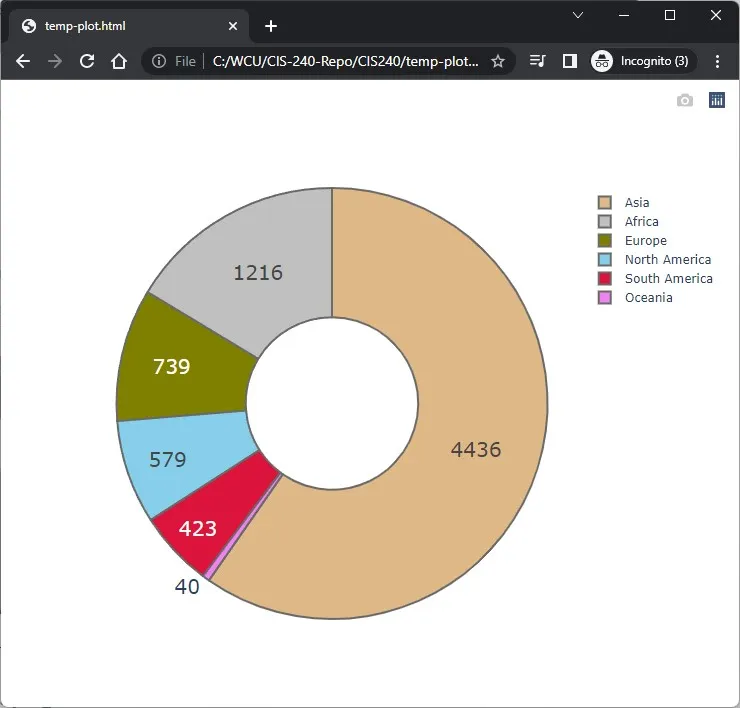The image size is (740, 708).
Task: Click the browser back arrow
Action: (23, 61)
